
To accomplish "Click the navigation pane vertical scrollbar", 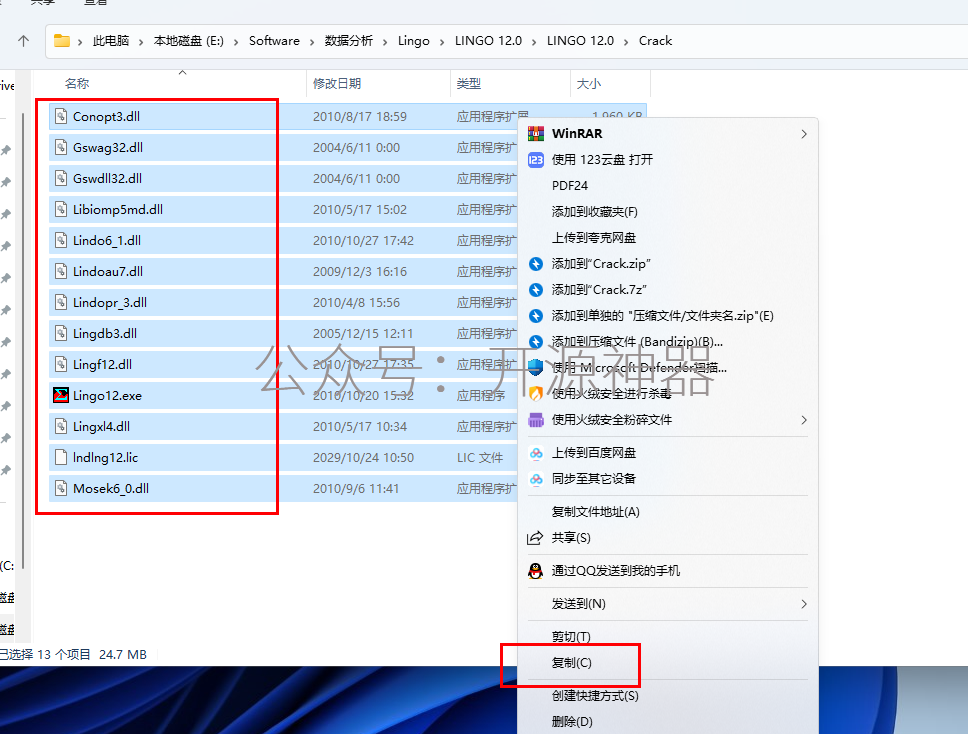I will point(23,340).
